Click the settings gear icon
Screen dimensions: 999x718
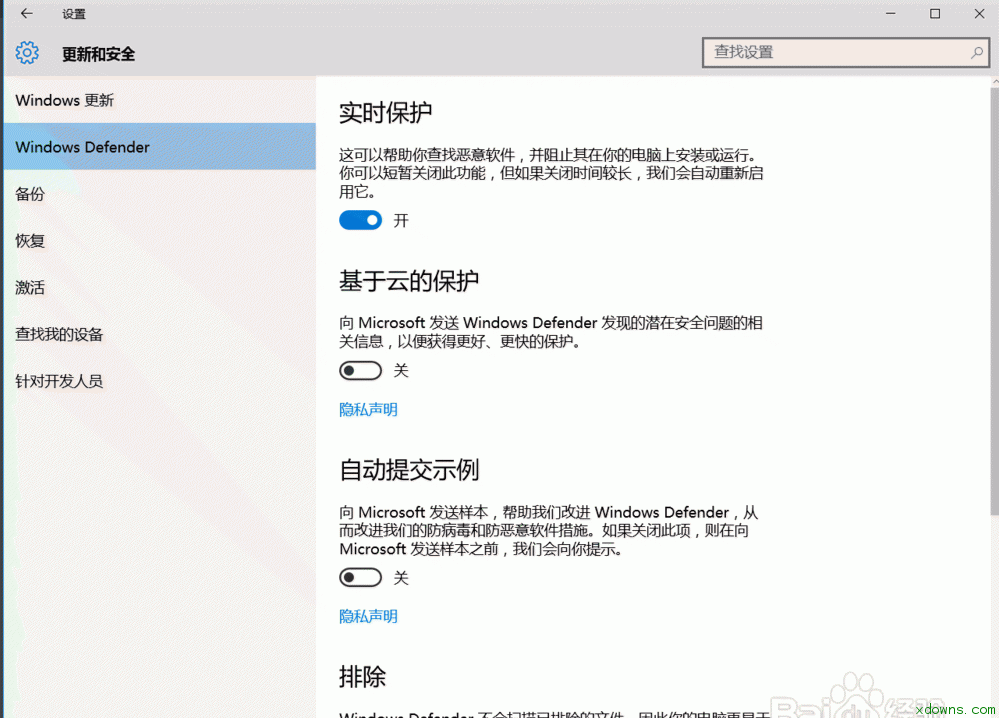point(27,53)
